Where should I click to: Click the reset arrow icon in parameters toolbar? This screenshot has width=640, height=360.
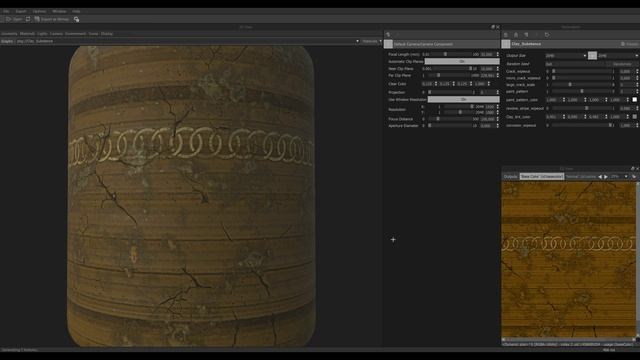547,35
